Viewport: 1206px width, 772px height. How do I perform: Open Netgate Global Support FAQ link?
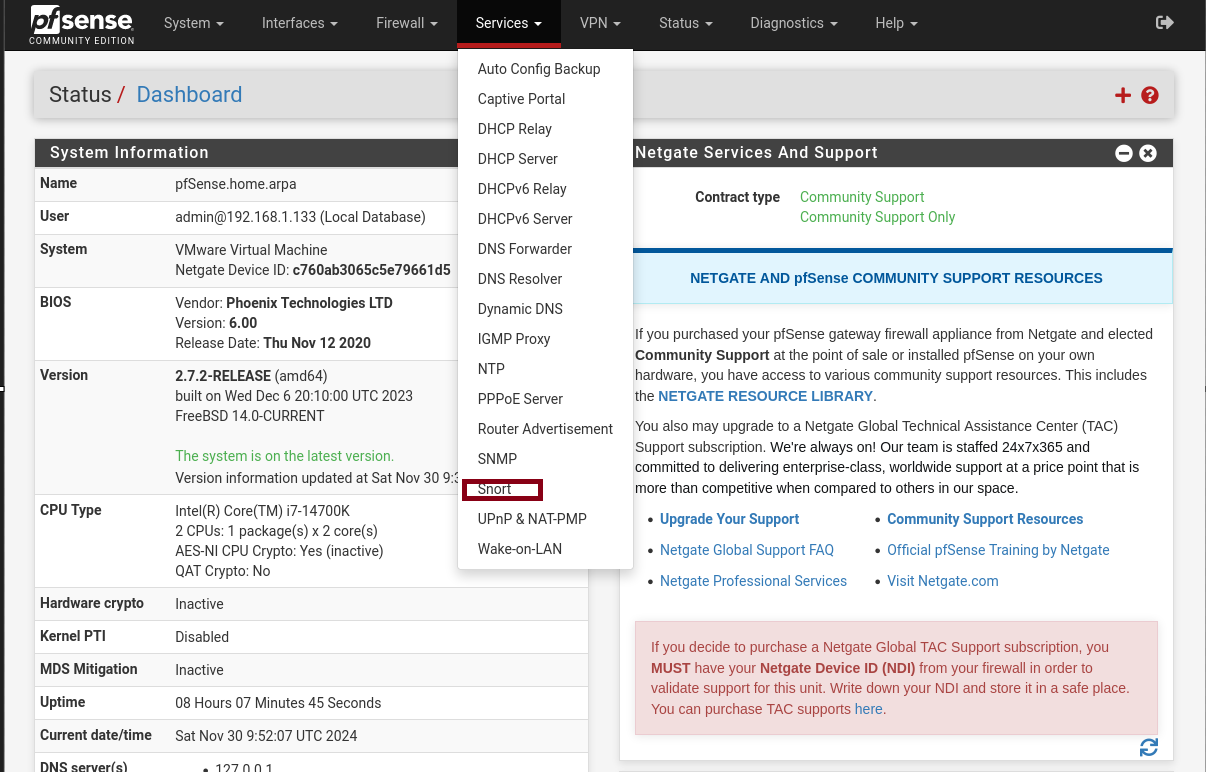[x=747, y=550]
